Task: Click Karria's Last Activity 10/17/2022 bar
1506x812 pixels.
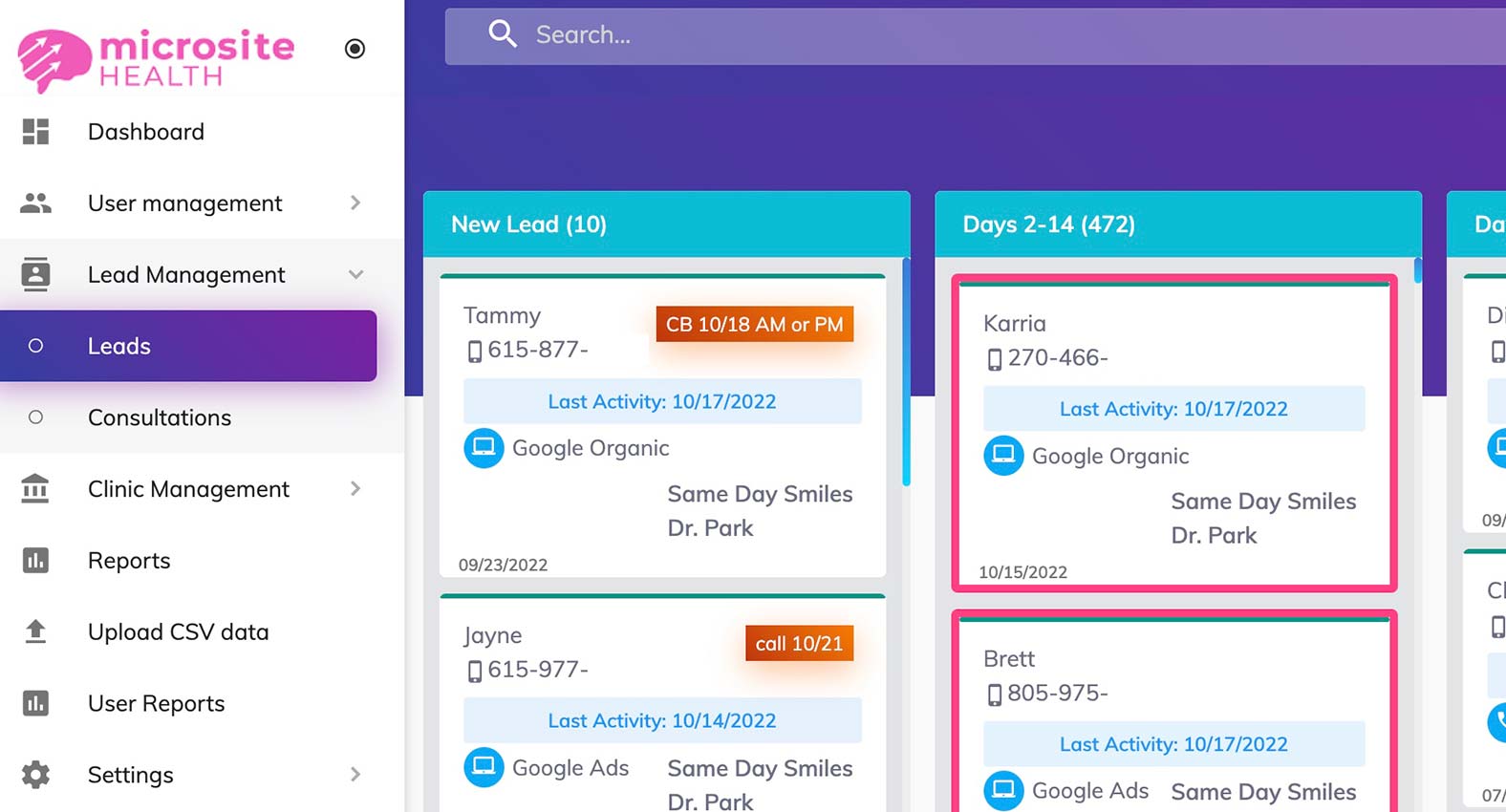Action: 1173,409
